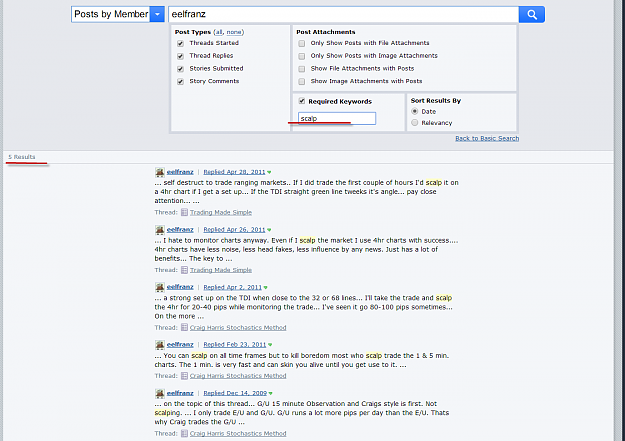Screen dimensions: 625x441
Task: Open Craig Harris Stochastics Method under Dec 14 post
Action: point(238,434)
